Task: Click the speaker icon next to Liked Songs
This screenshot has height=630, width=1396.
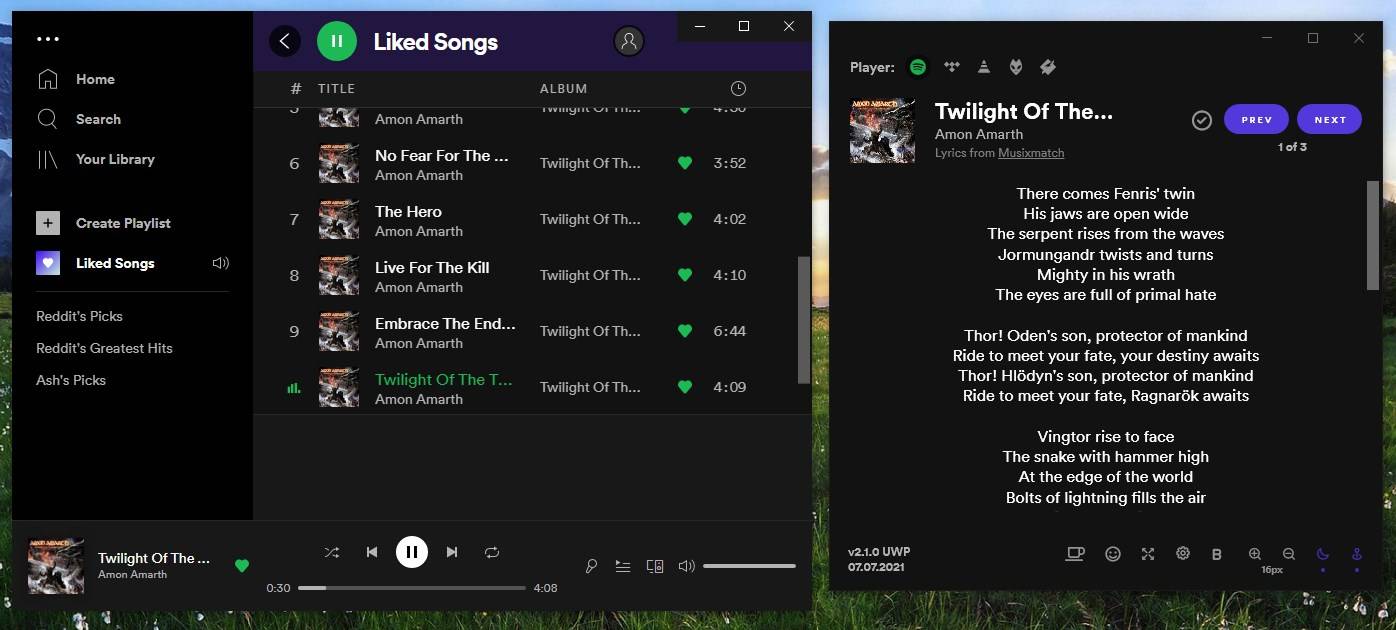Action: [x=221, y=263]
